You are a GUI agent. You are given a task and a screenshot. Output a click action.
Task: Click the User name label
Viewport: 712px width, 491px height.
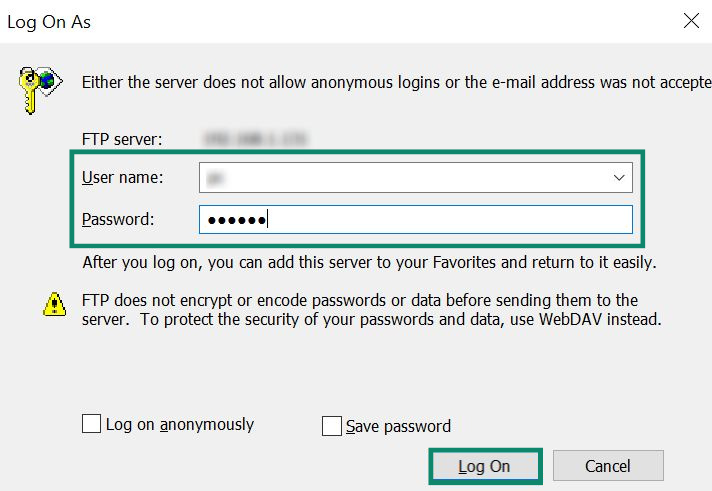click(123, 177)
